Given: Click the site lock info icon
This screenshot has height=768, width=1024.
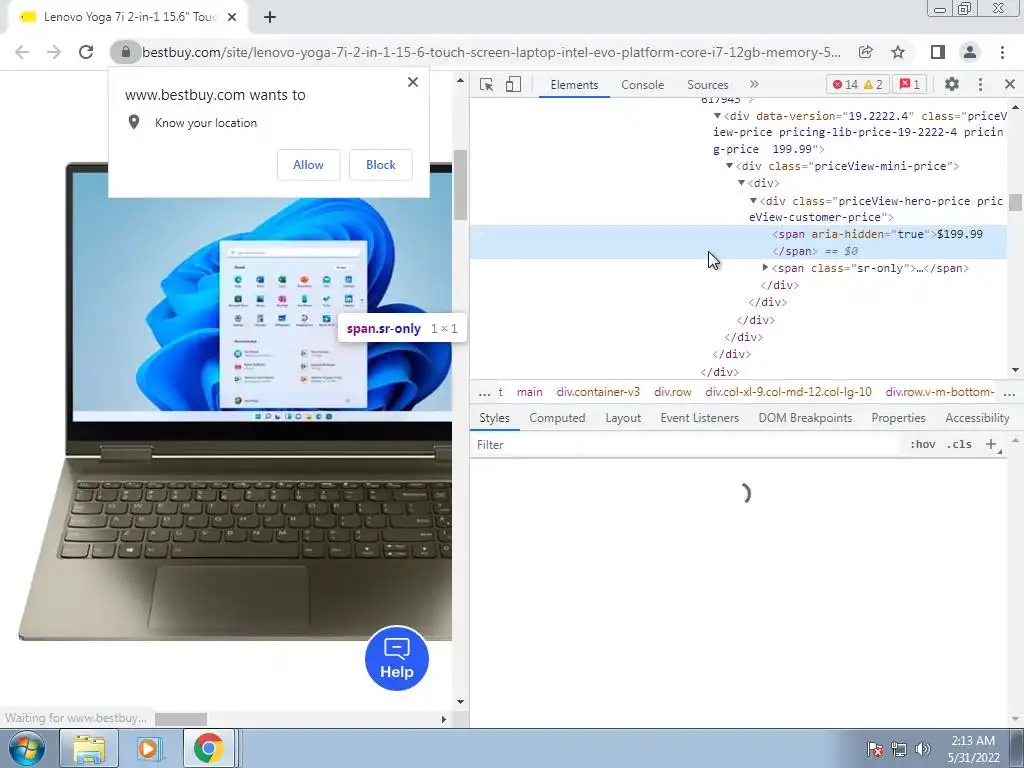Looking at the screenshot, I should (x=125, y=52).
